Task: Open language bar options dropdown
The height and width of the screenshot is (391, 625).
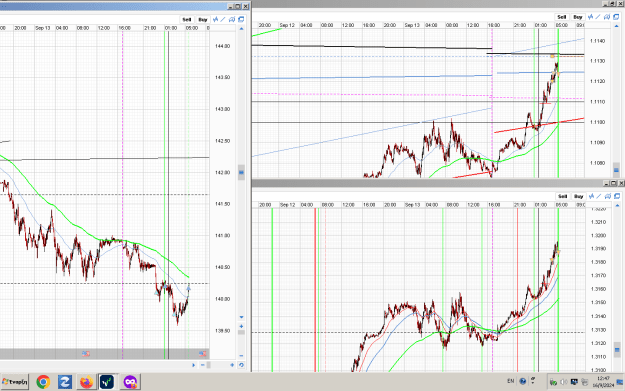Action: tap(533, 381)
